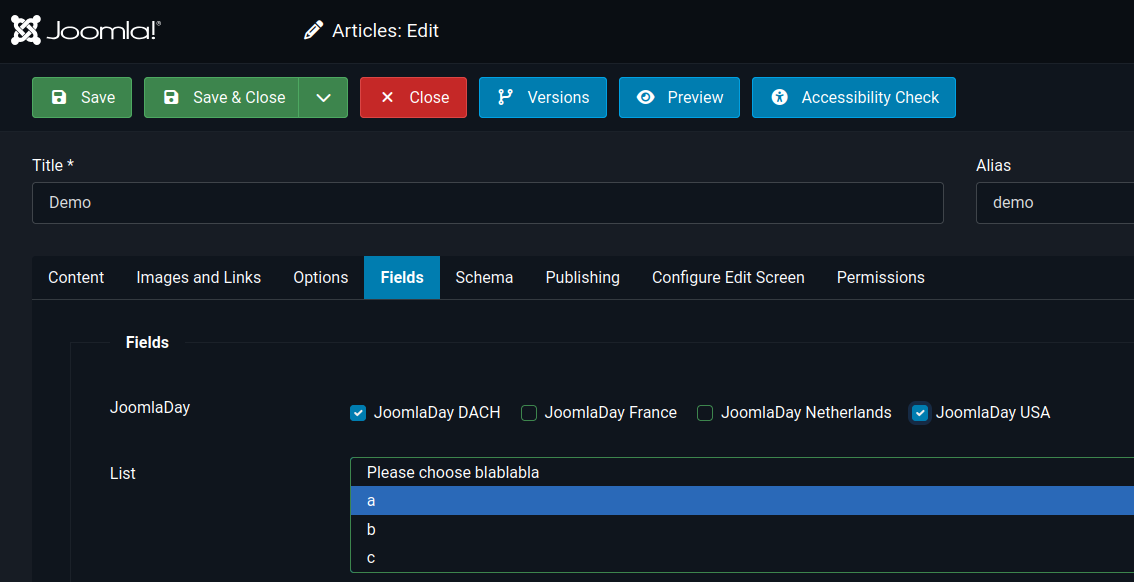1134x582 pixels.
Task: Click into the Title input field
Action: [x=487, y=203]
